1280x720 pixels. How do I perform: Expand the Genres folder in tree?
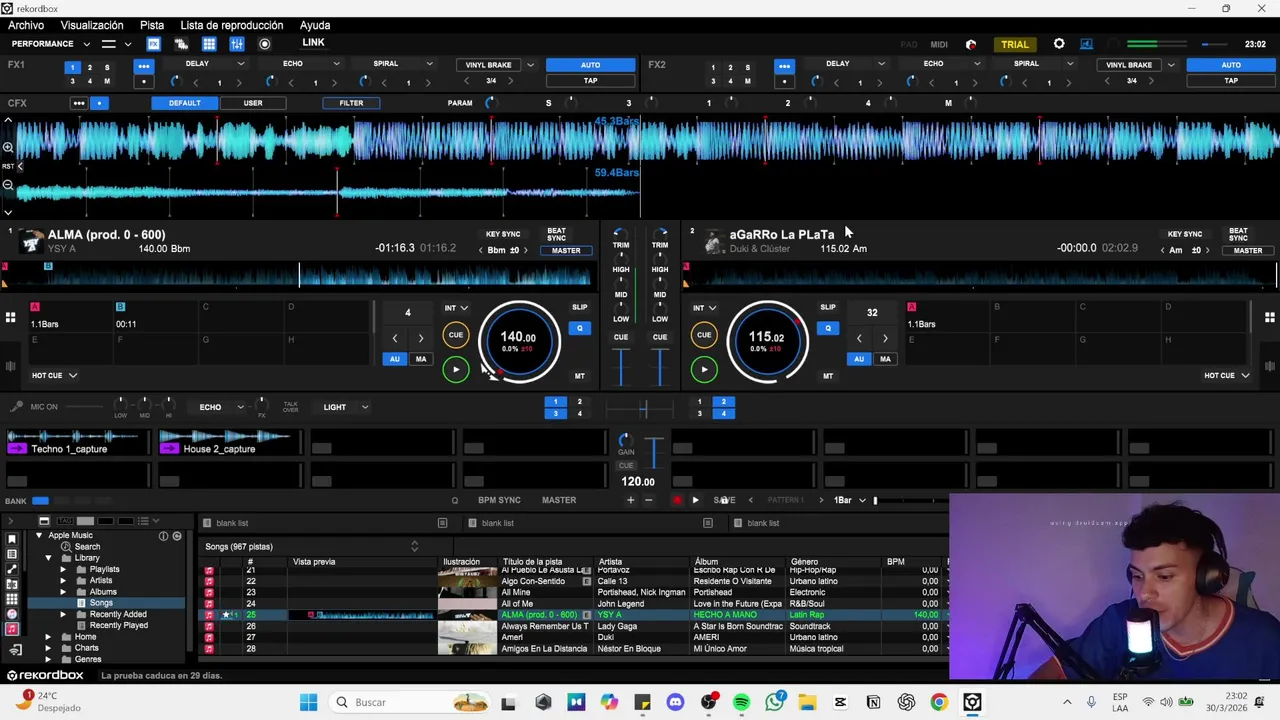click(48, 659)
